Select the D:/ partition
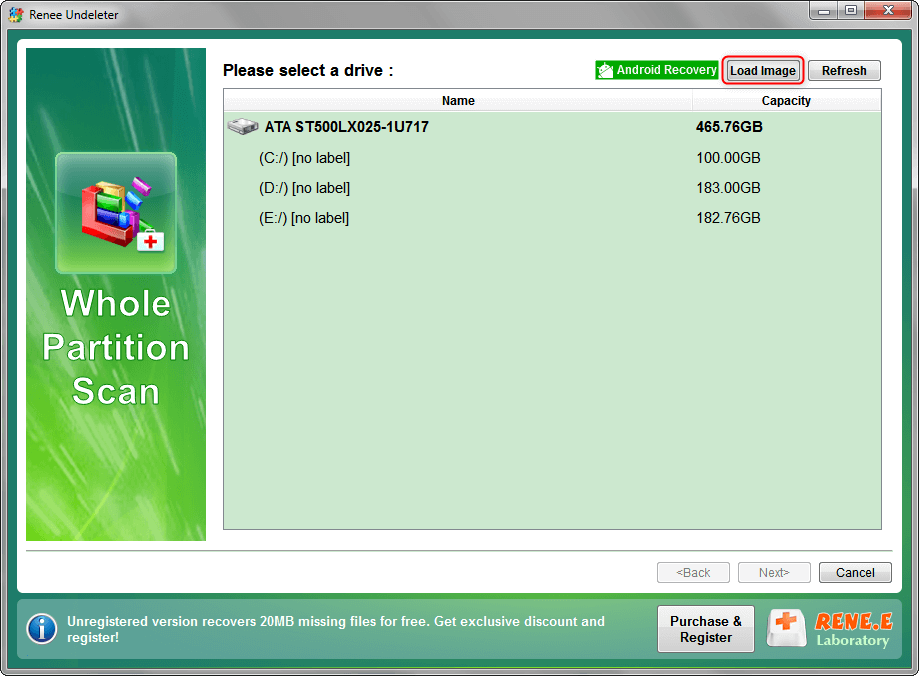 pos(304,188)
